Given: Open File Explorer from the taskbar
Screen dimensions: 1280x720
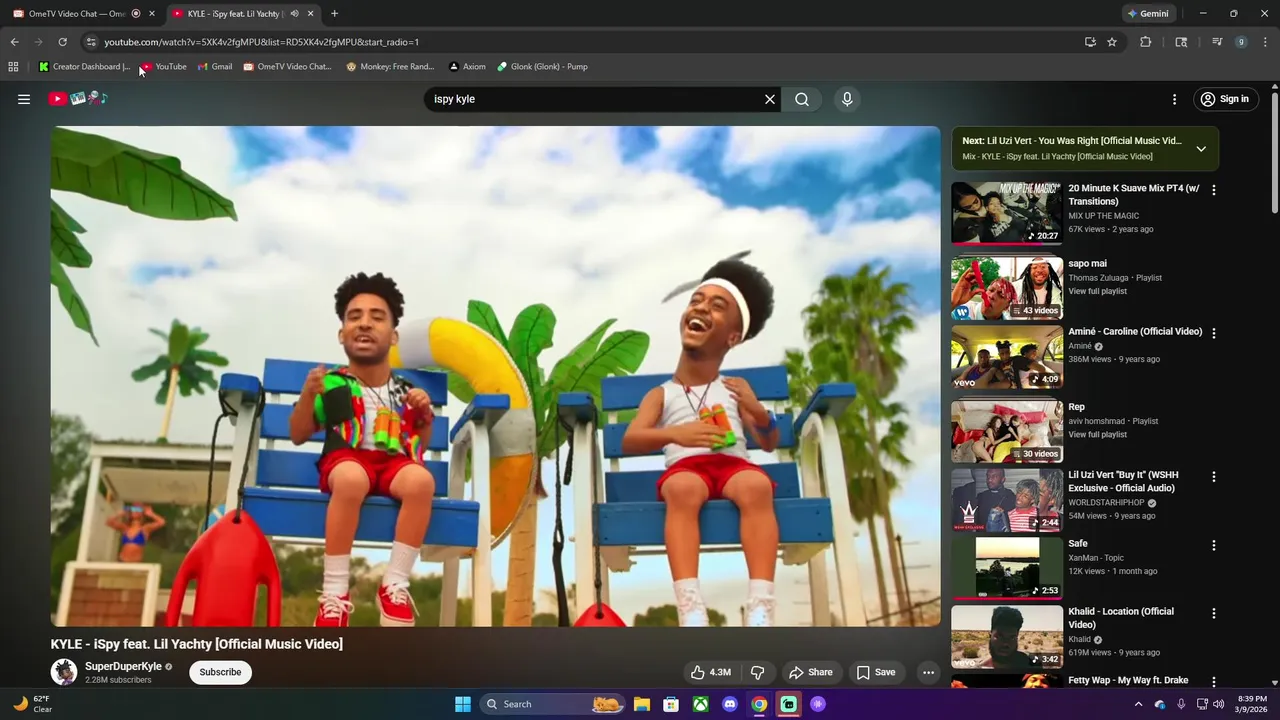Looking at the screenshot, I should click(642, 704).
